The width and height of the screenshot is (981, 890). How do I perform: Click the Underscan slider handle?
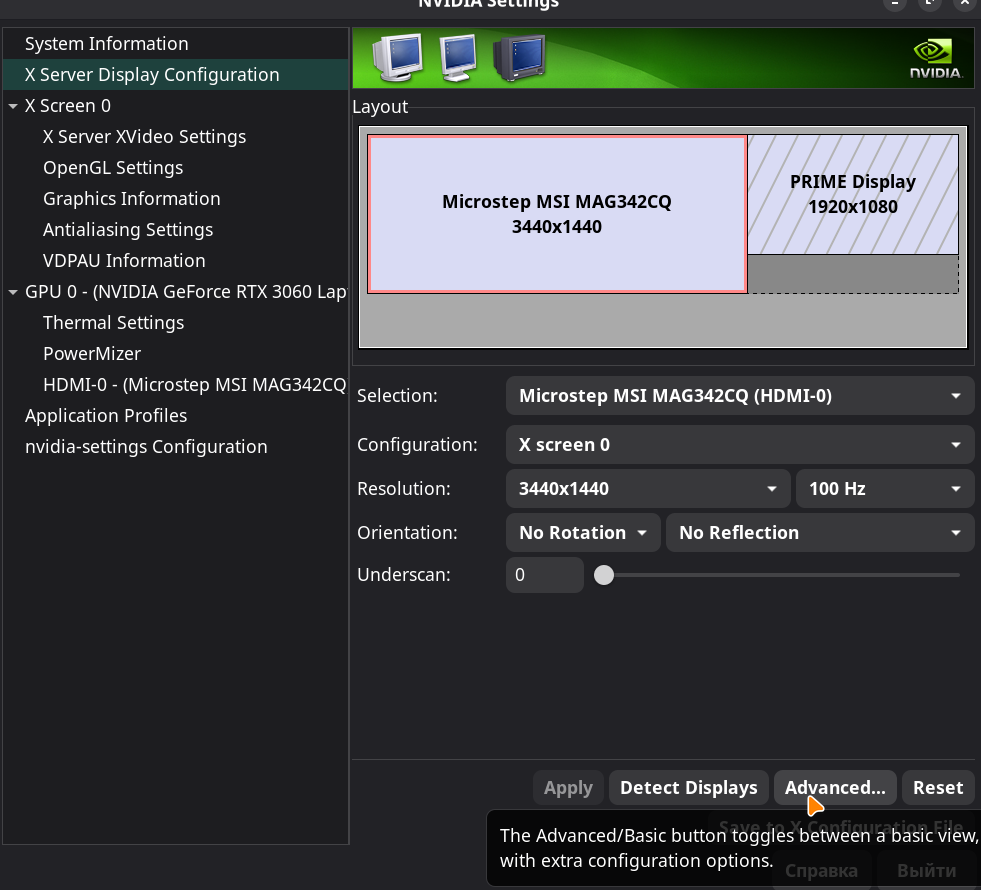[604, 575]
